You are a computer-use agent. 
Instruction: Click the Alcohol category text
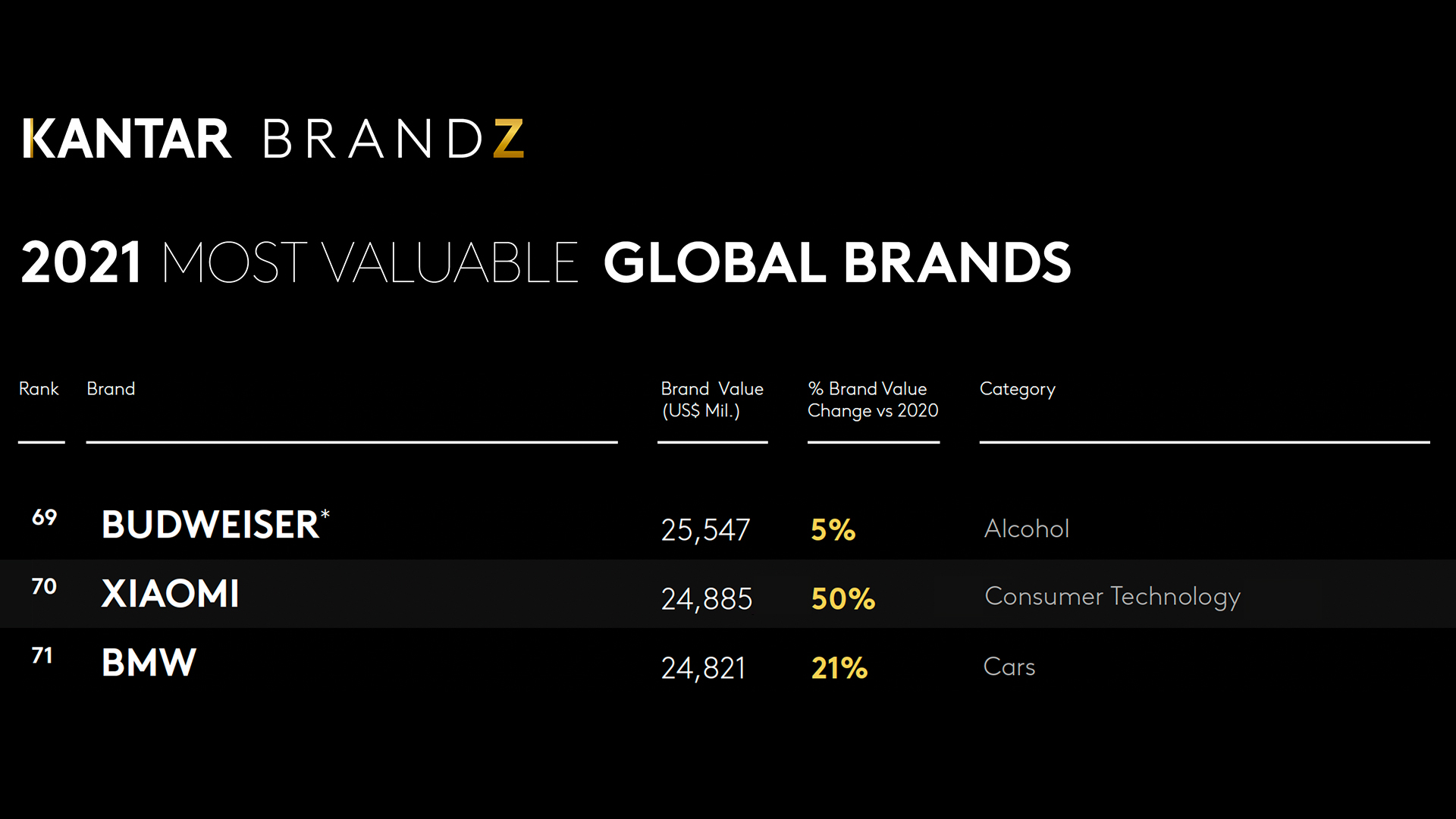tap(1027, 529)
